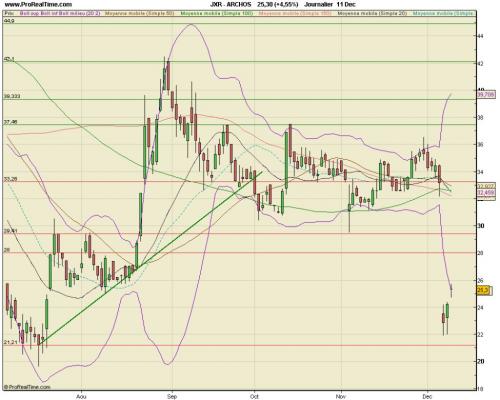This screenshot has width=500, height=400.
Task: Click the 39,333 horizontal level label
Action: pyautogui.click(x=12, y=97)
